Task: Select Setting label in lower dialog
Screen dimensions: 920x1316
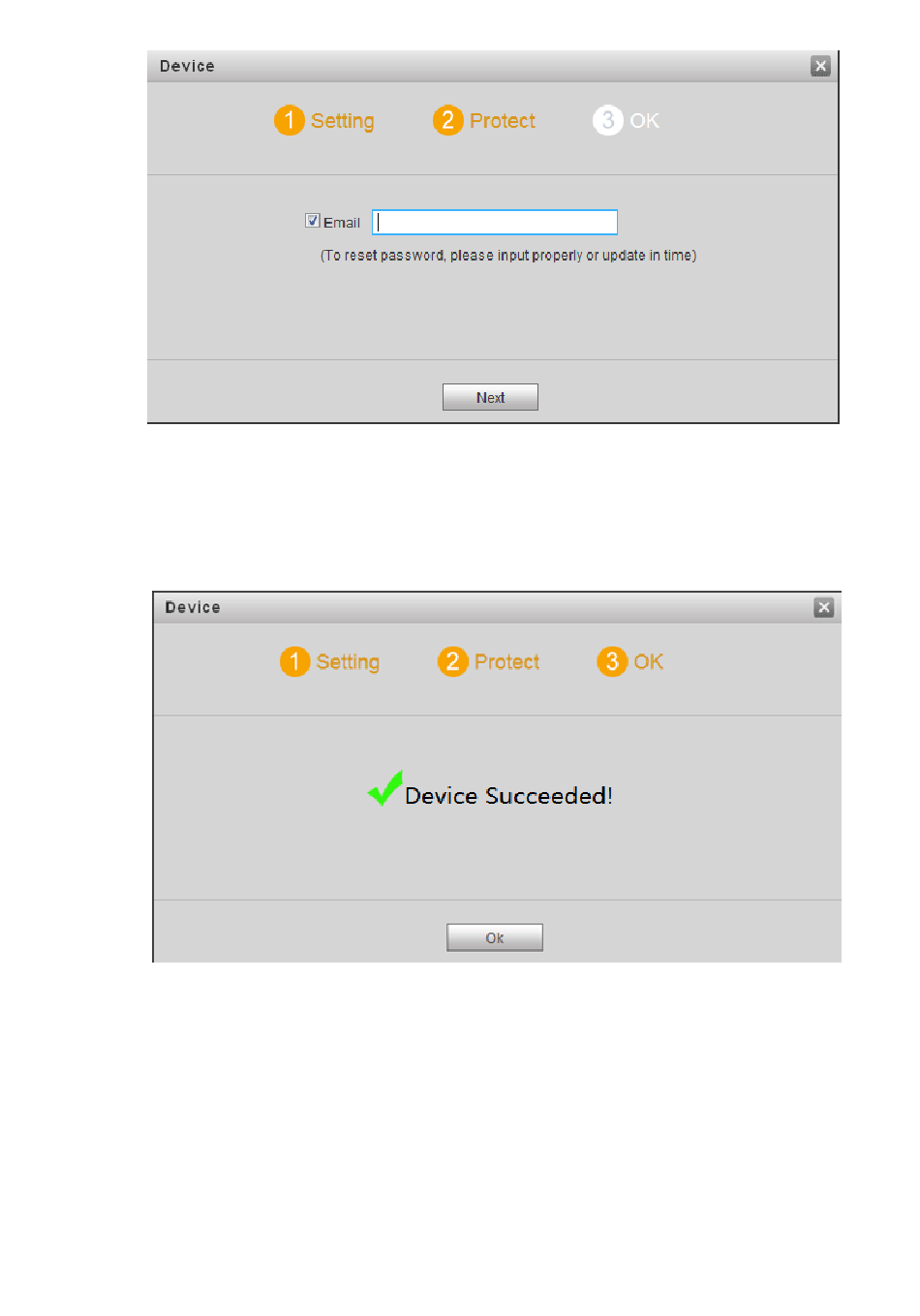Action: (348, 662)
